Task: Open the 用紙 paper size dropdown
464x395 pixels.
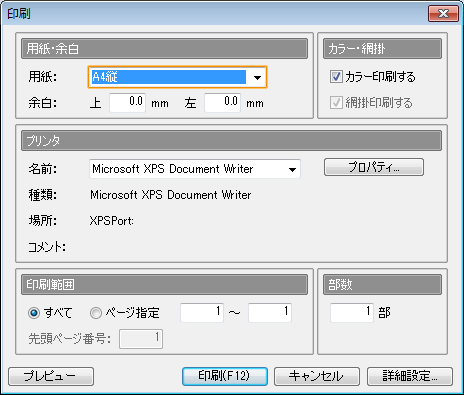Action: (177, 77)
